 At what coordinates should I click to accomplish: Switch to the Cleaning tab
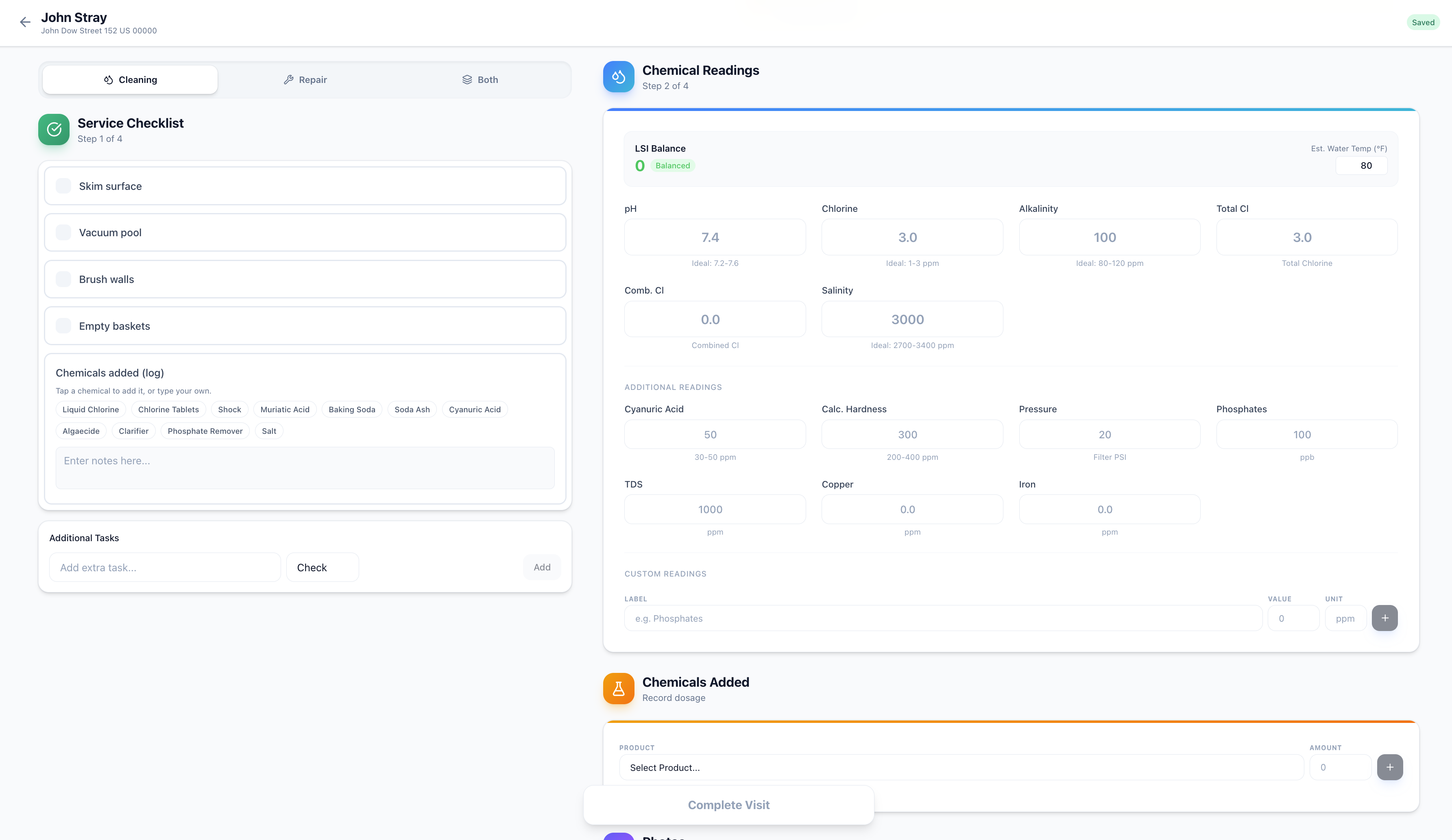pyautogui.click(x=130, y=80)
